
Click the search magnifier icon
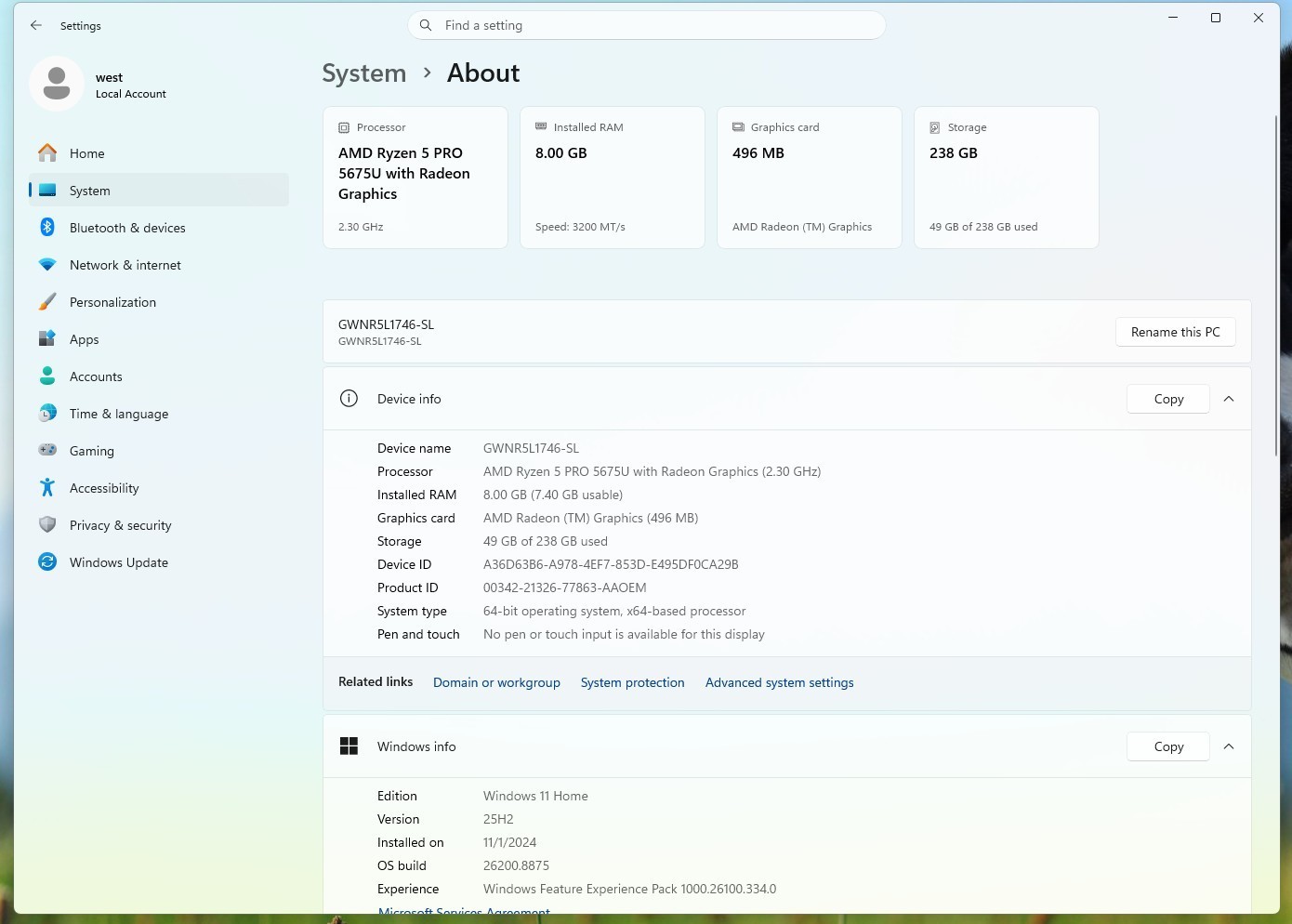426,25
